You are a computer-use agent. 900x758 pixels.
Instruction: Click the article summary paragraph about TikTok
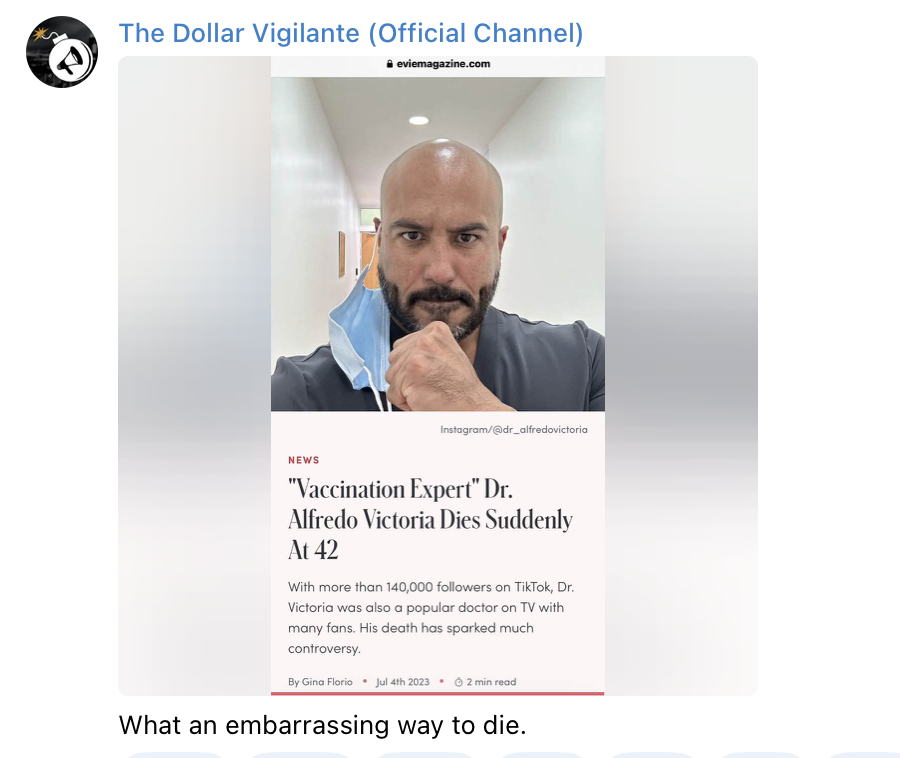point(431,617)
